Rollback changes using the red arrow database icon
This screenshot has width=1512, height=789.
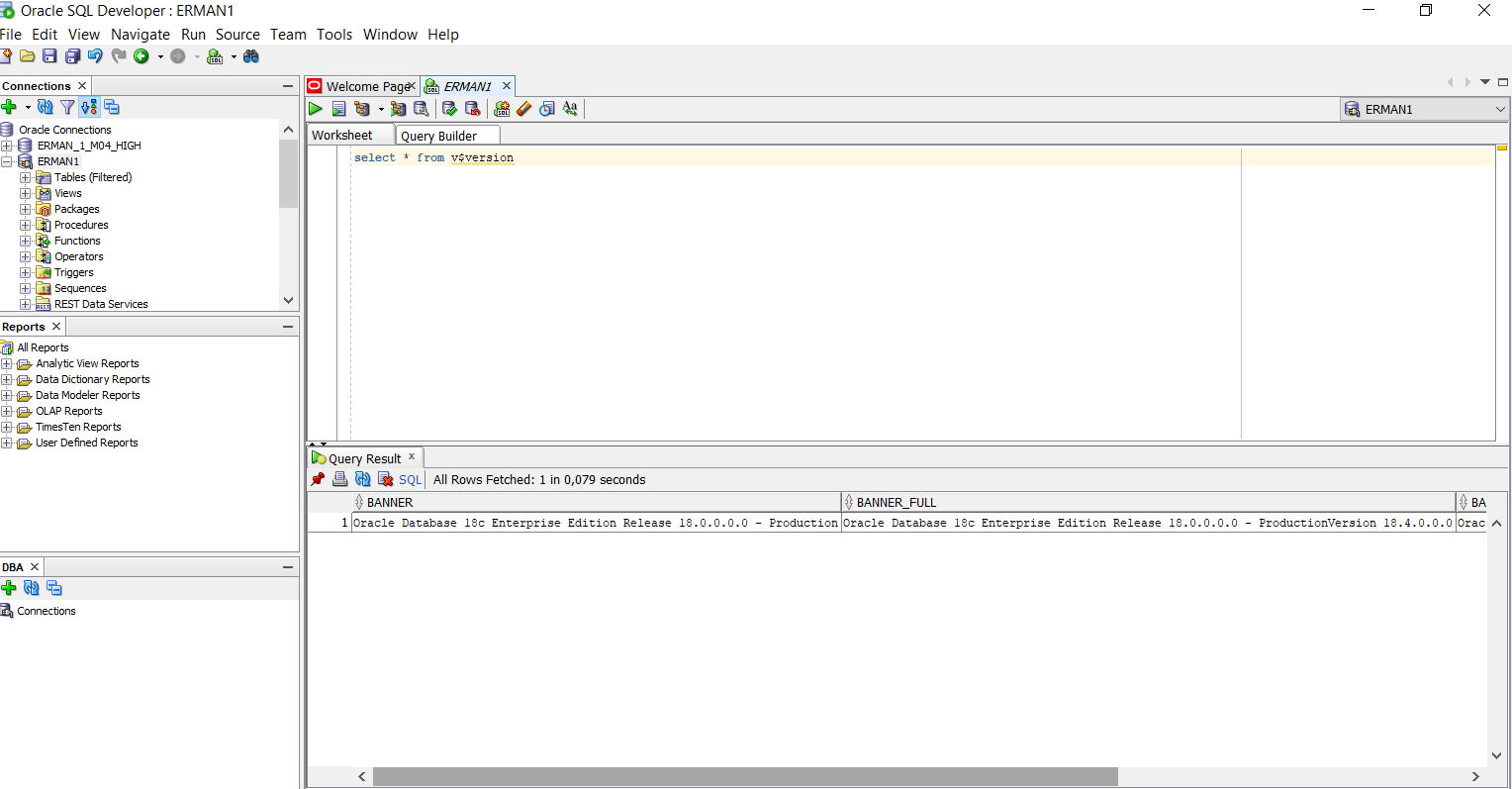pyautogui.click(x=473, y=109)
